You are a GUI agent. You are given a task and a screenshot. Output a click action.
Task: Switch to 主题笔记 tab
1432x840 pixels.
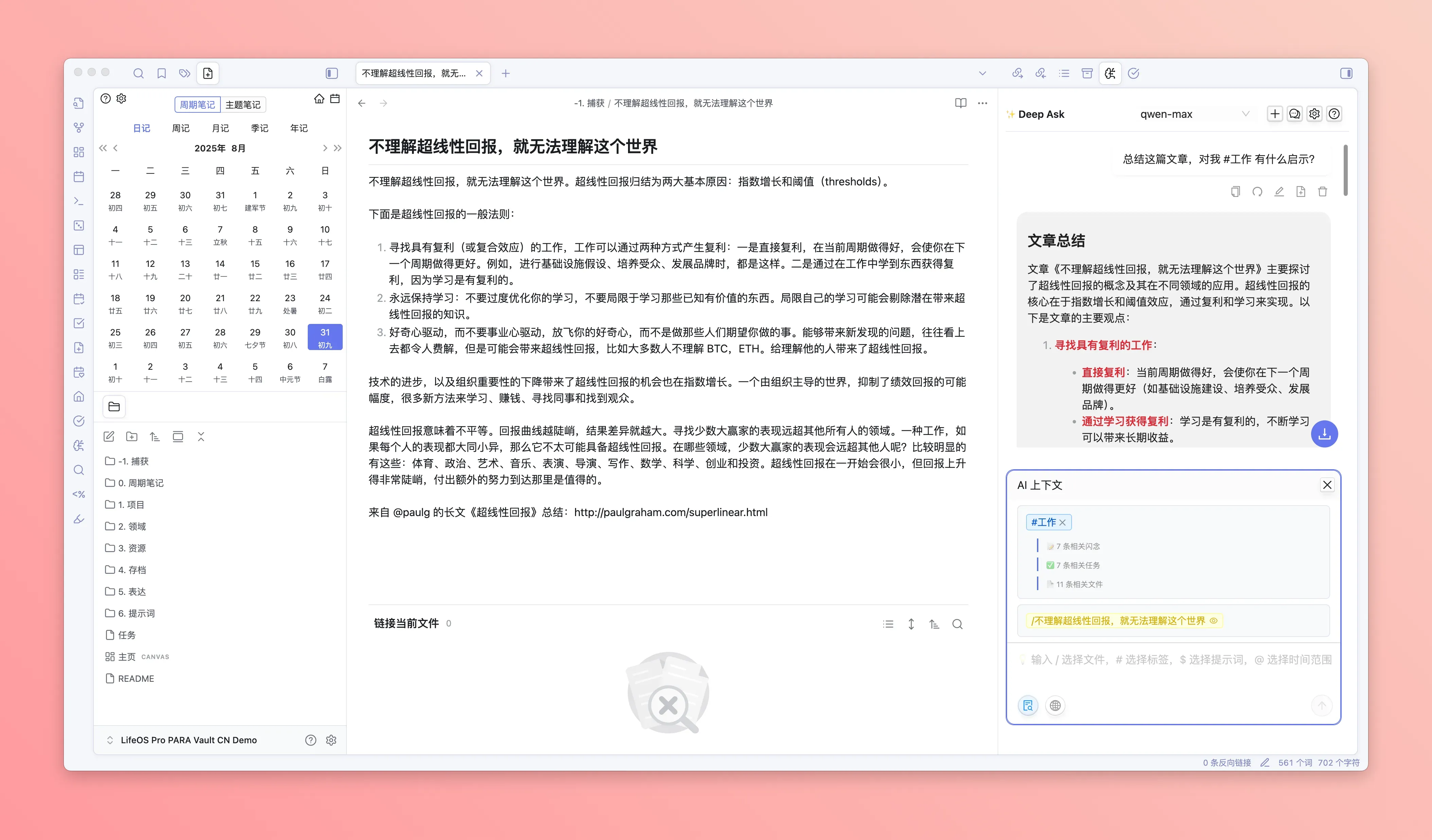click(x=243, y=105)
